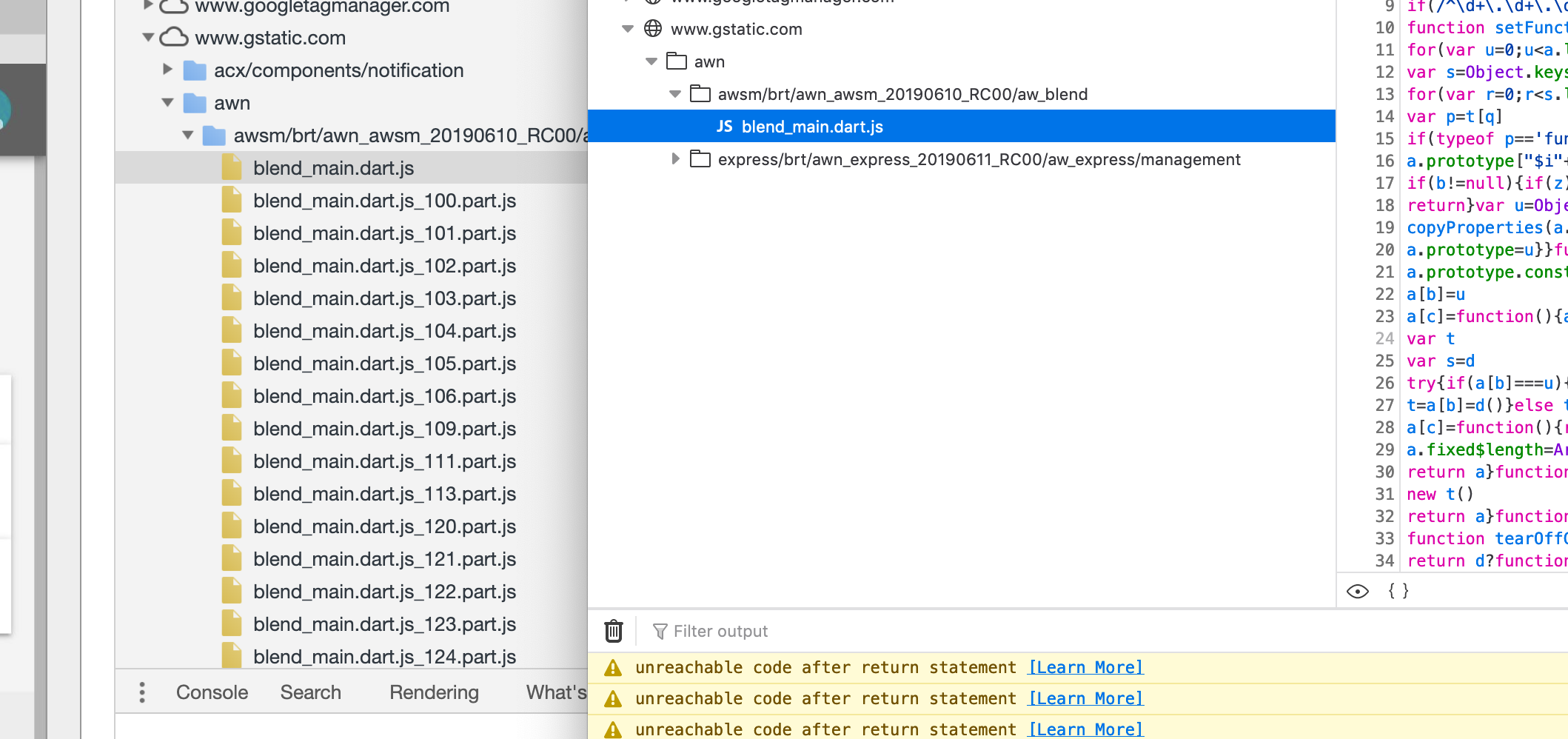Click the globe icon next to www.gstatic.com
1568x739 pixels.
(x=652, y=30)
